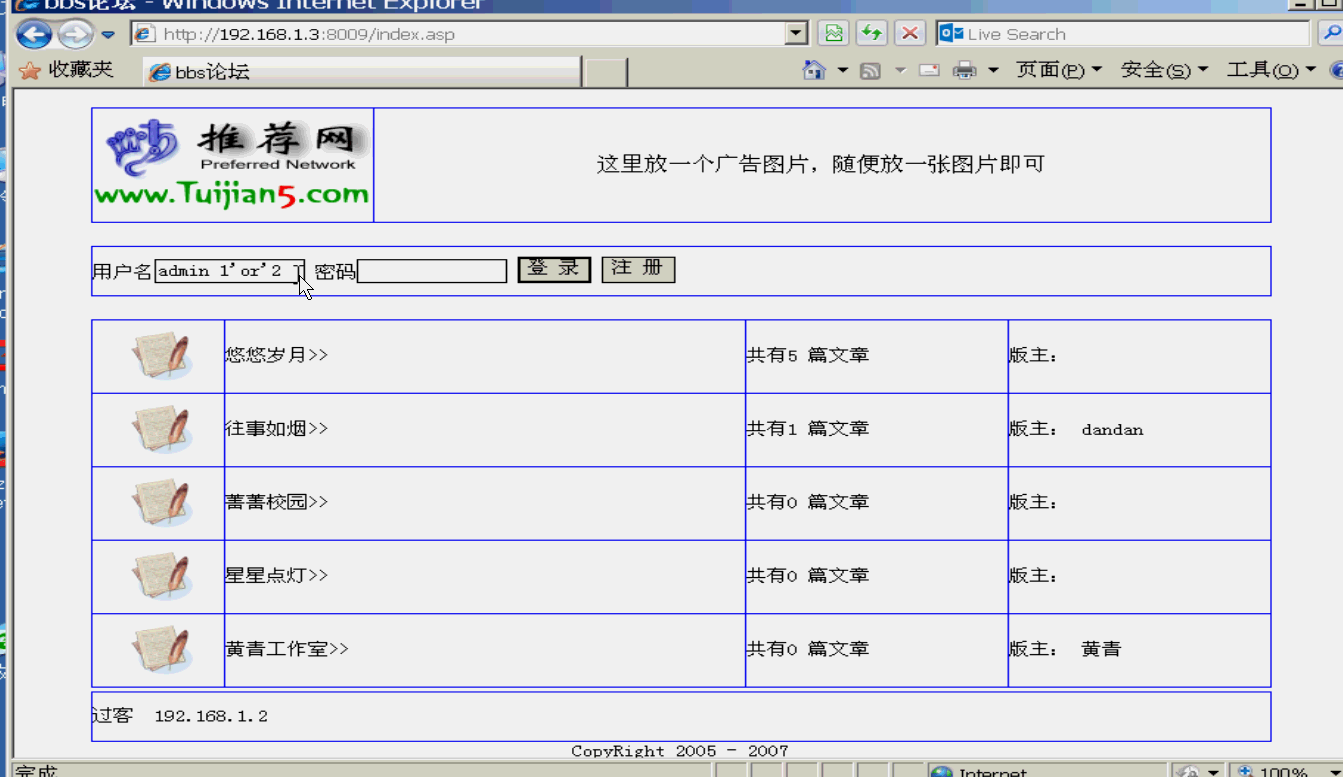
Task: Click the 登录 login button
Action: click(554, 269)
